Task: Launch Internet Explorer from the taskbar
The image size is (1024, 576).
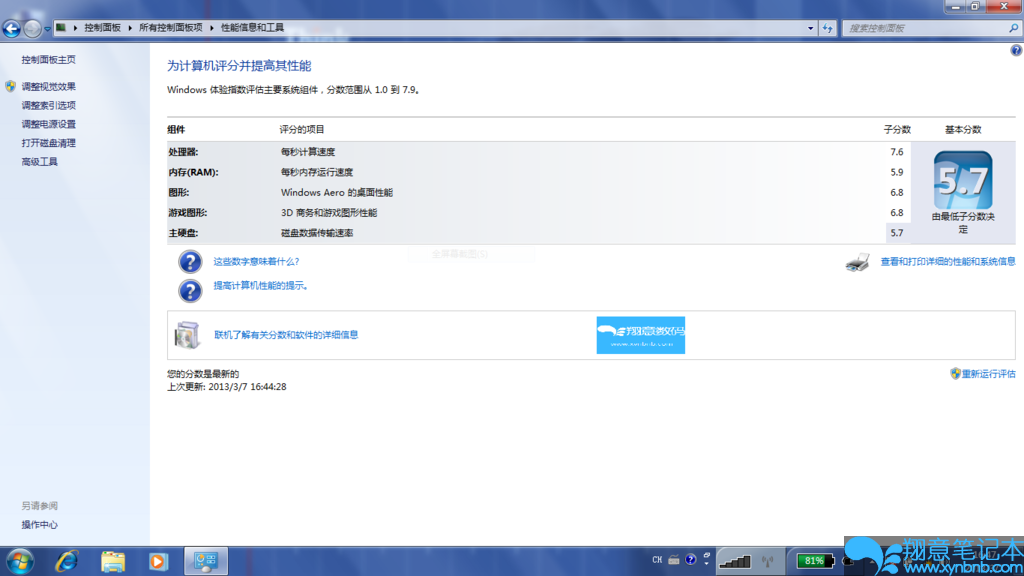Action: [x=67, y=561]
